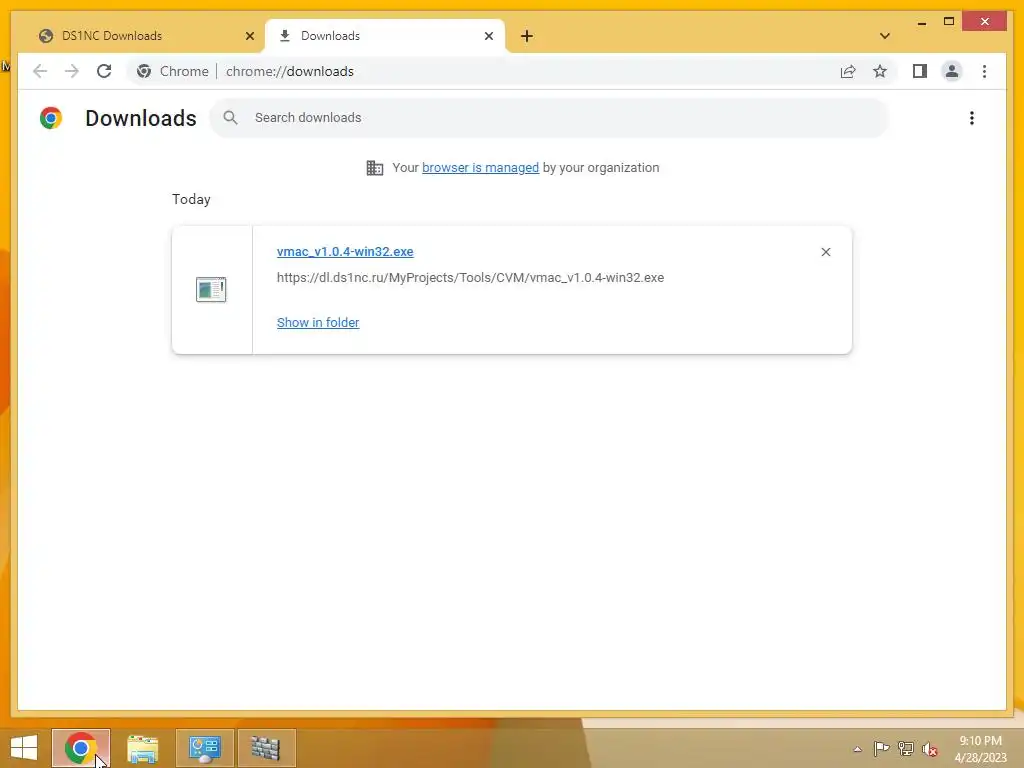The width and height of the screenshot is (1024, 768).
Task: Open a new tab with plus button
Action: (x=526, y=36)
